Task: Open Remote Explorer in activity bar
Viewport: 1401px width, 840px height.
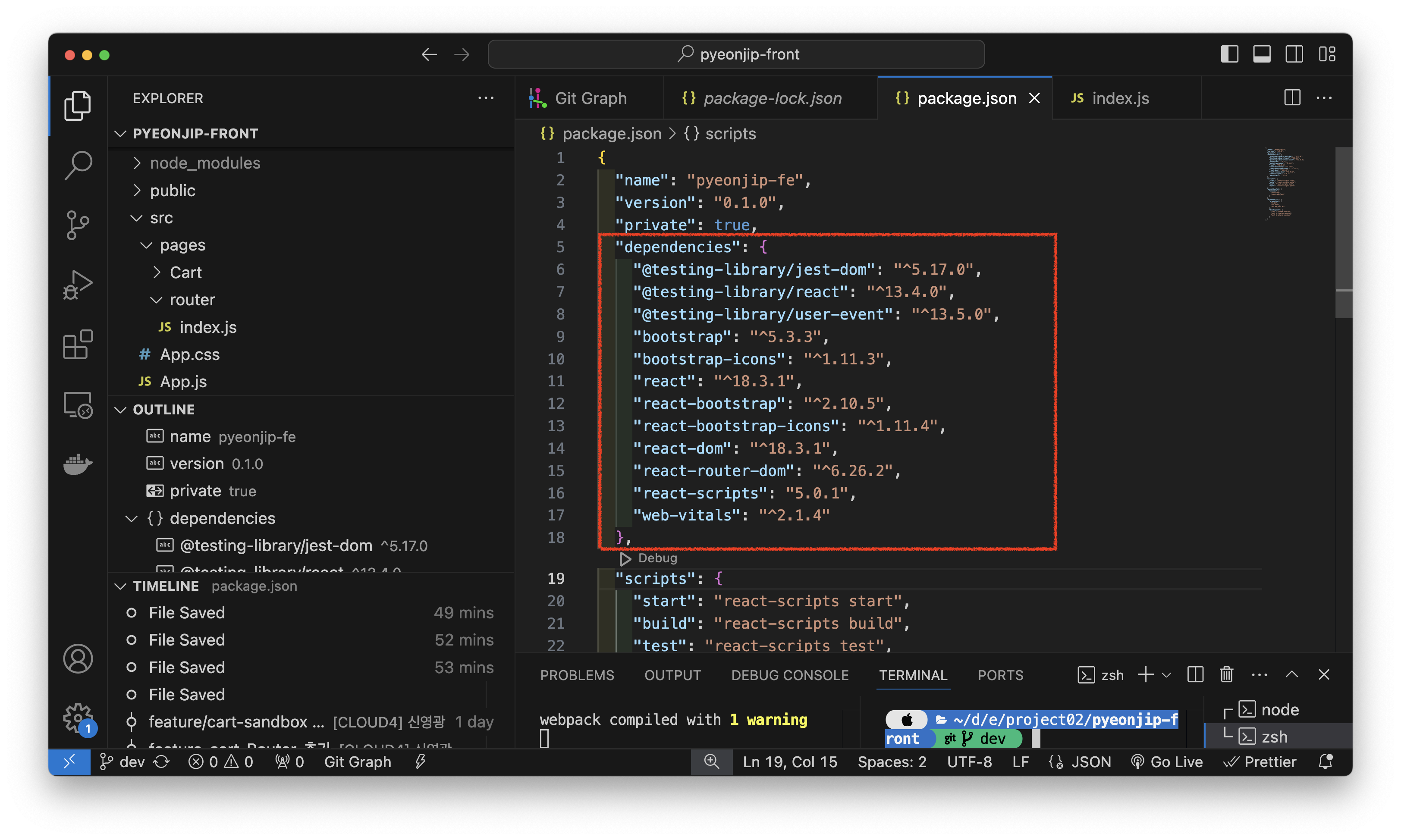Action: click(78, 404)
